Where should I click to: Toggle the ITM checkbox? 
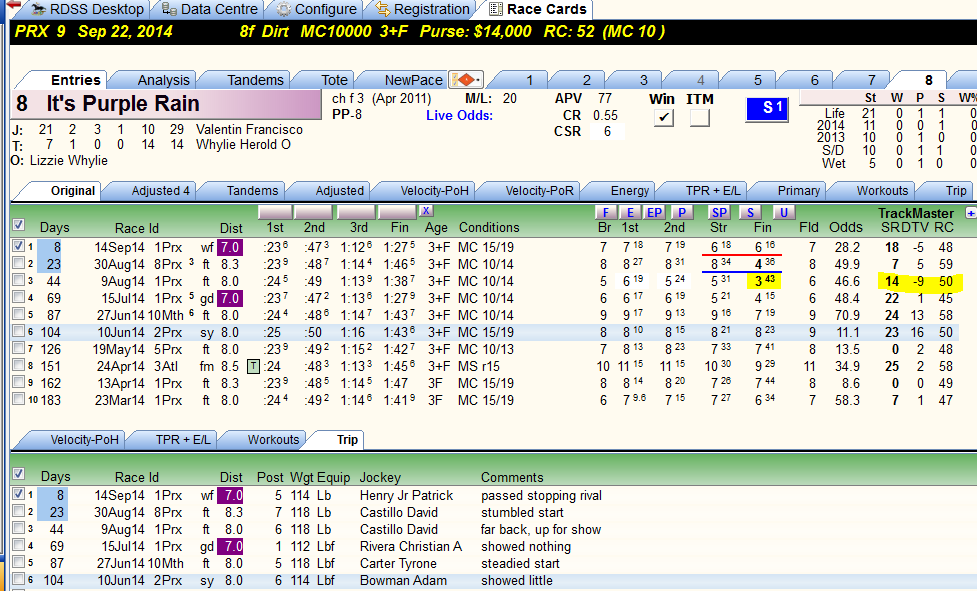700,117
